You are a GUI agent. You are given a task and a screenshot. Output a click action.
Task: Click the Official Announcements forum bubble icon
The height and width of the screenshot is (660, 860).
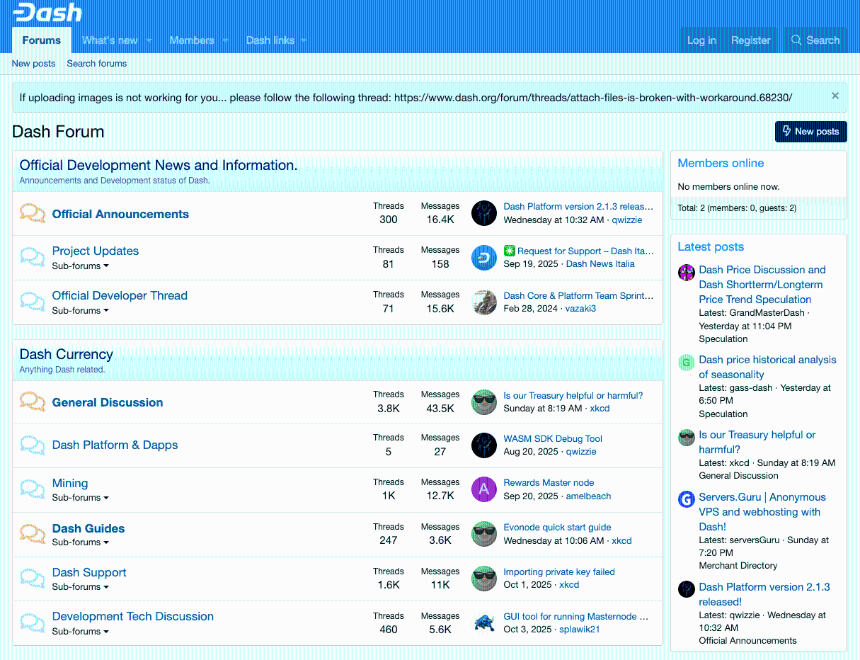(33, 214)
